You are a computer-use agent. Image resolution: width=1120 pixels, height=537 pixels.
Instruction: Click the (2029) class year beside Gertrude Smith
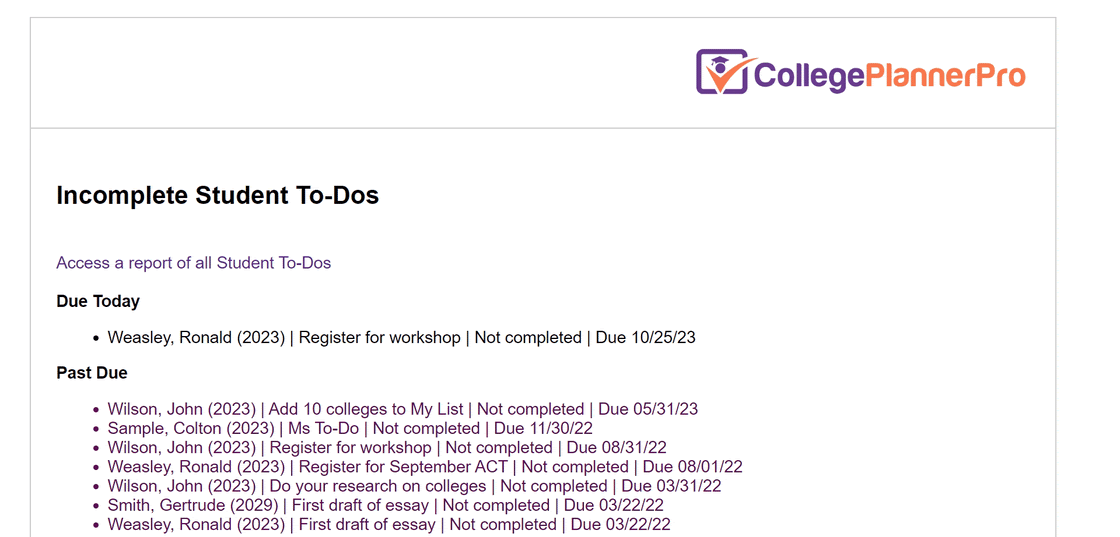click(x=255, y=506)
